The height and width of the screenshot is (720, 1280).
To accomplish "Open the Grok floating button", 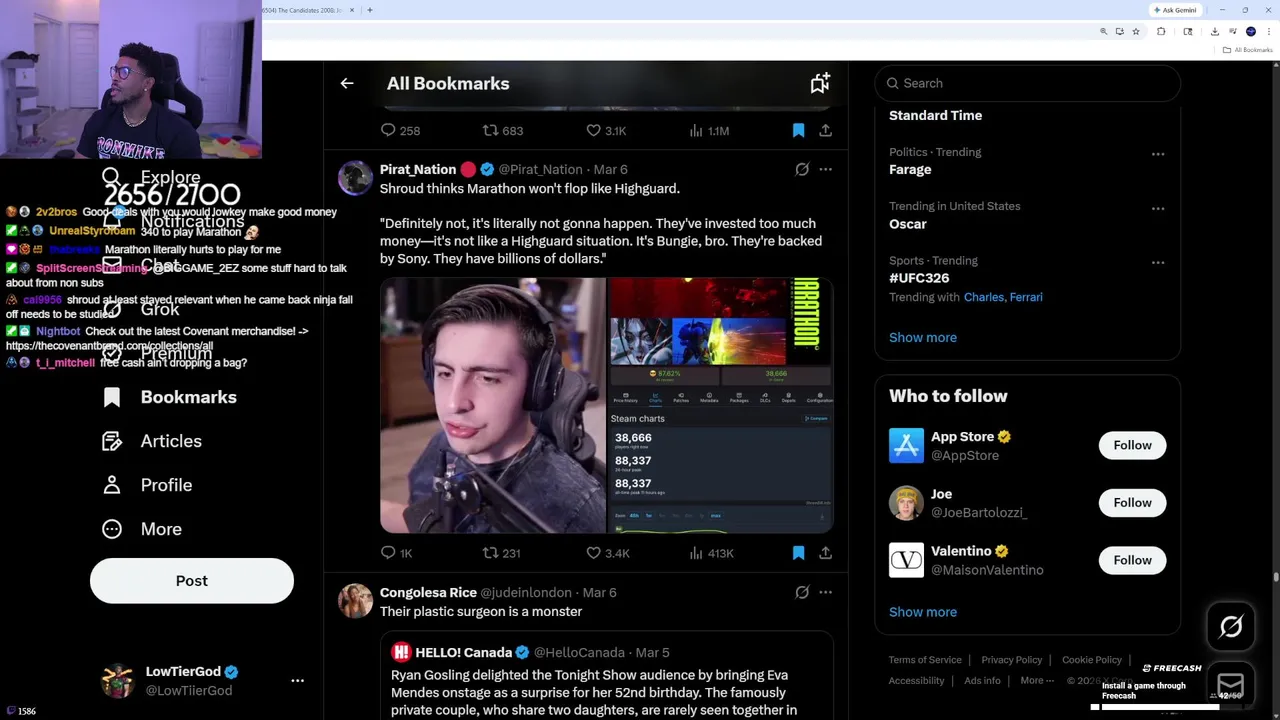I will pos(1231,627).
